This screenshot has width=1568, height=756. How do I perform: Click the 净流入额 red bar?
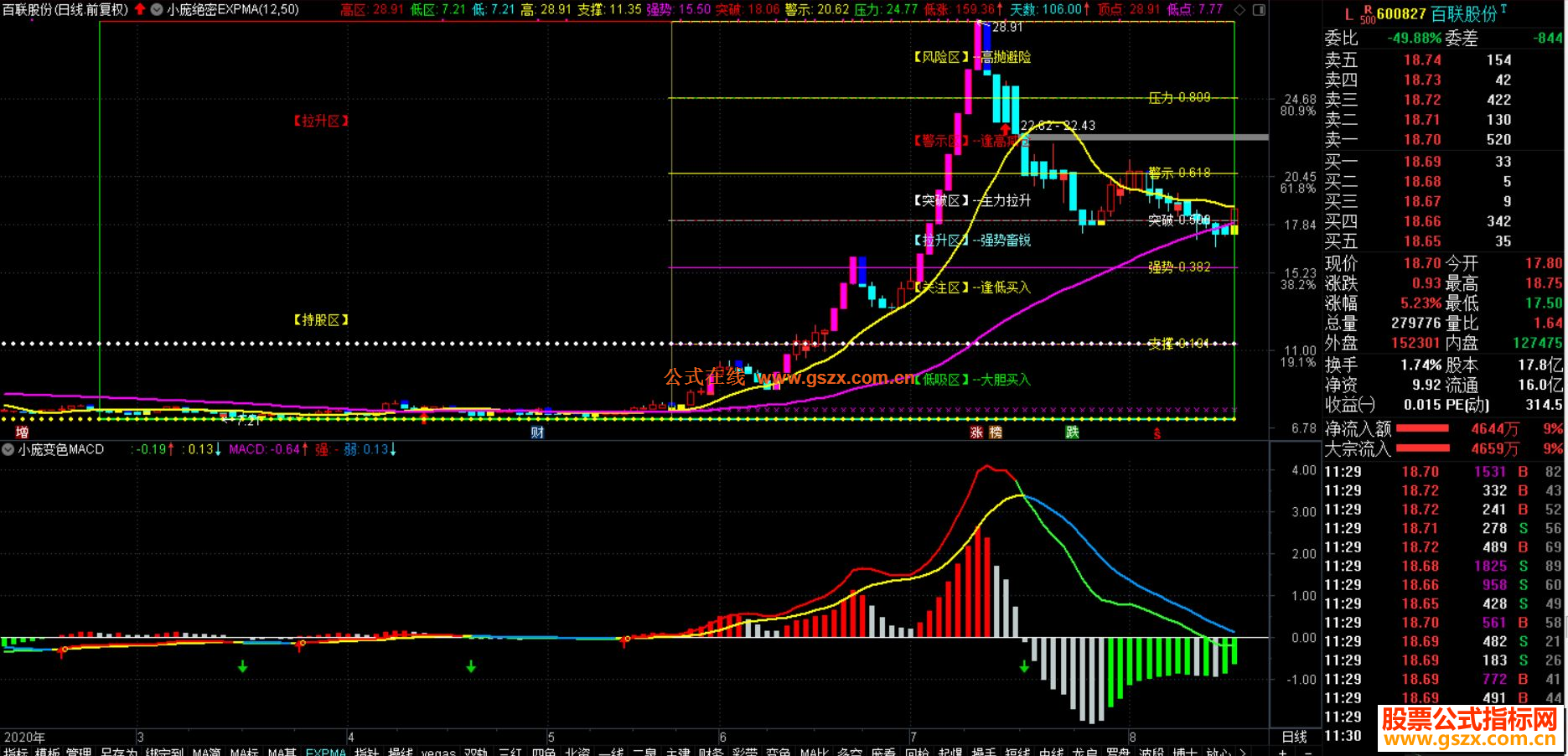(1422, 428)
